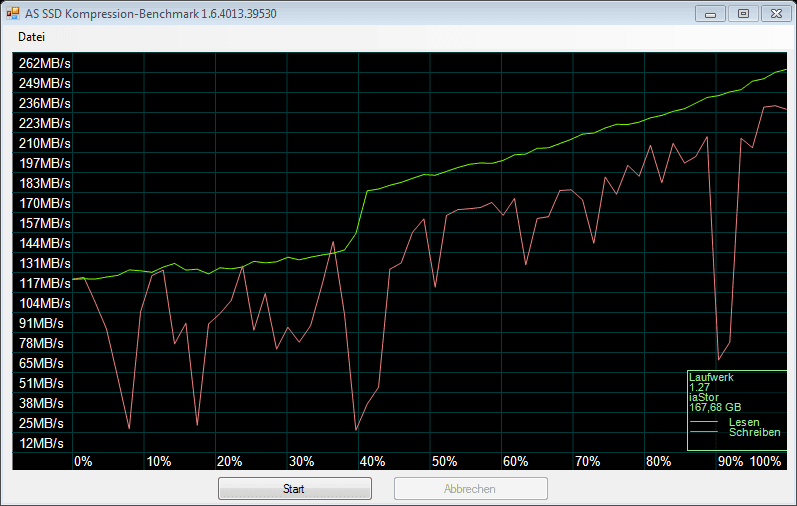797x506 pixels.
Task: Click the 117MB/s axis label
Action: 45,283
